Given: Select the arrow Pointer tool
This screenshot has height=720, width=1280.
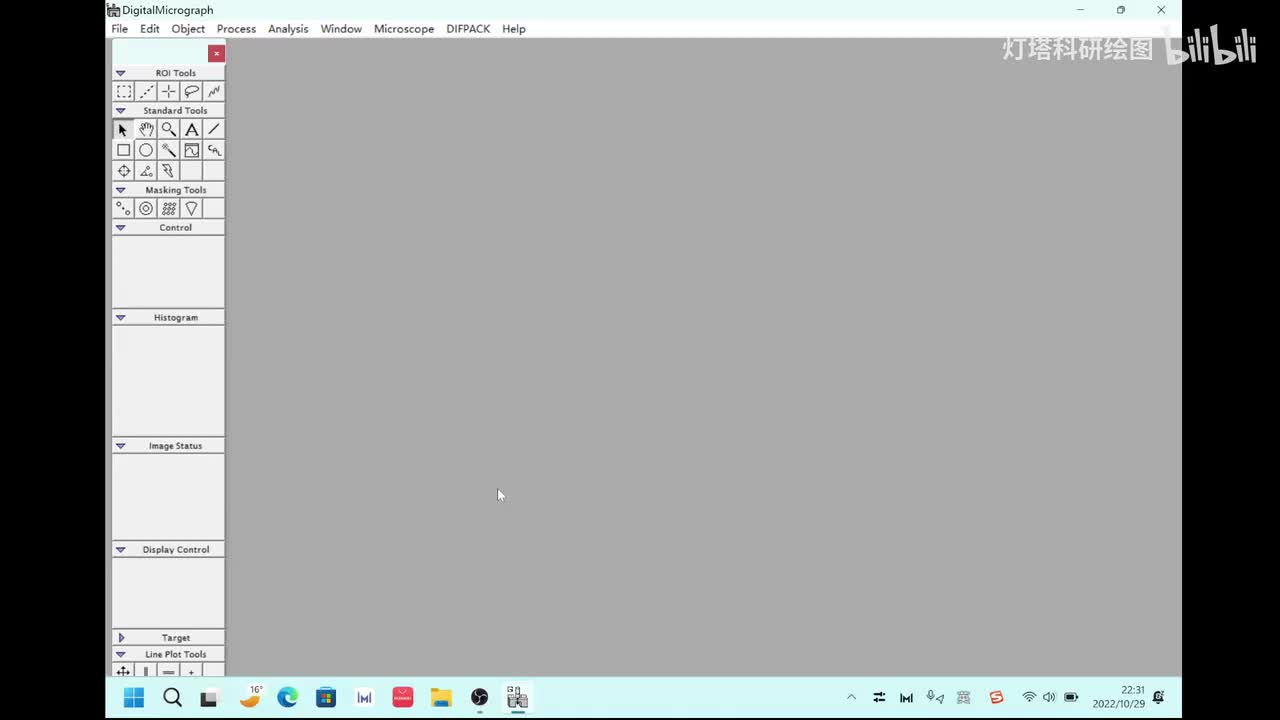Looking at the screenshot, I should pos(124,129).
